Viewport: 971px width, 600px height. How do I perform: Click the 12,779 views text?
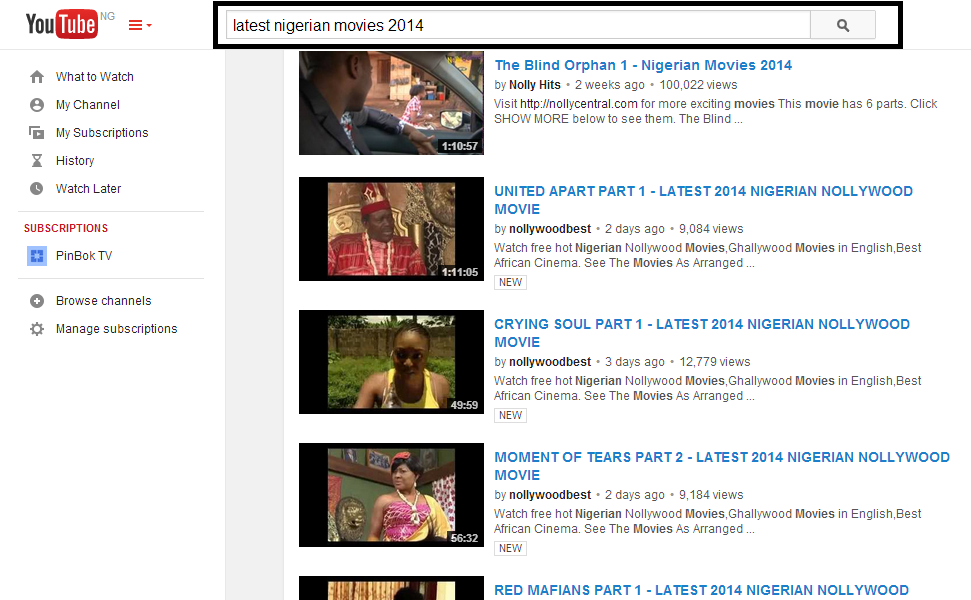(715, 362)
